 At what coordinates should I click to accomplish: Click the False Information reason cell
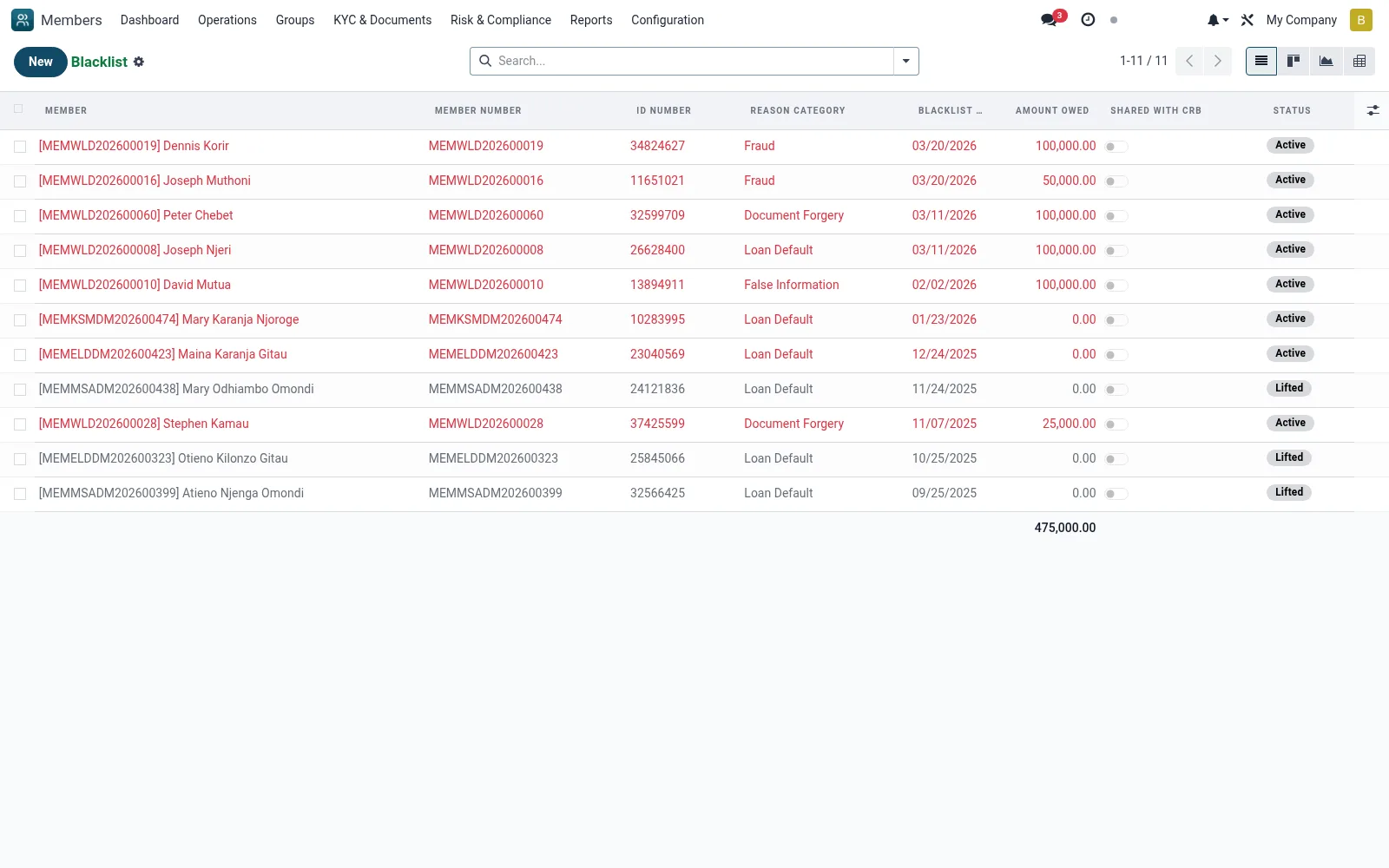coord(792,285)
